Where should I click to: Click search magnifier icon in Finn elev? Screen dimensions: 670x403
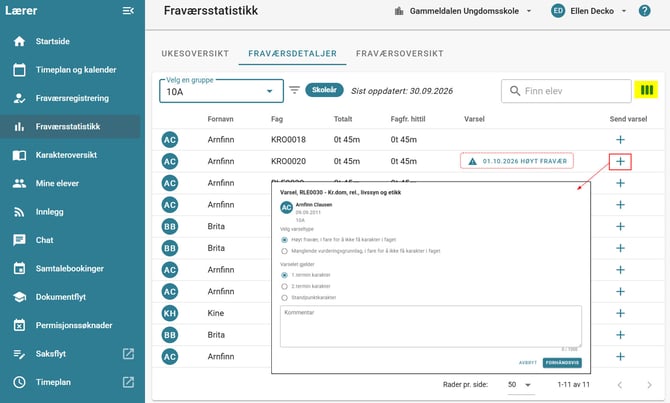[515, 91]
